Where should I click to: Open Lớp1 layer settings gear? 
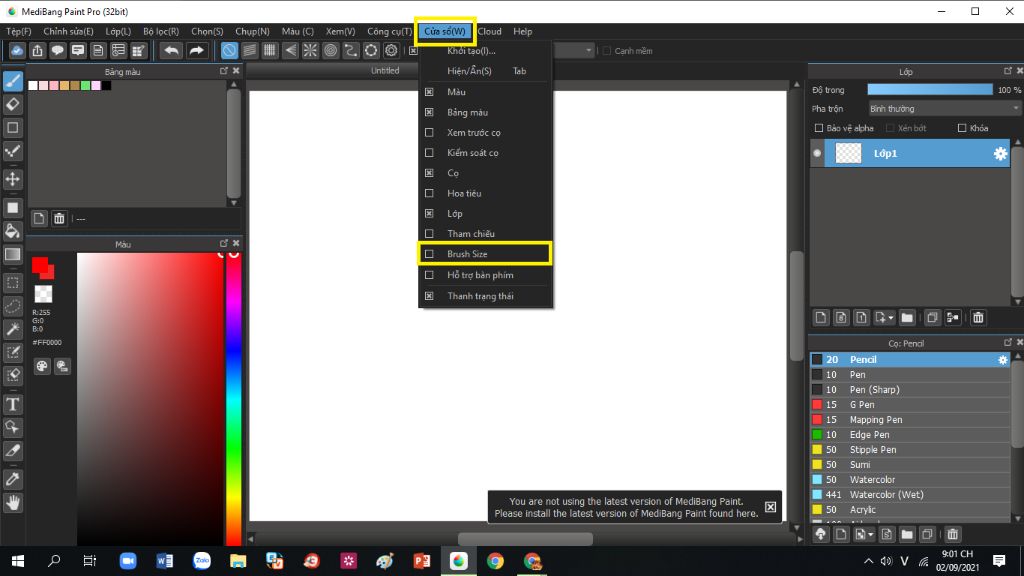pos(1000,153)
